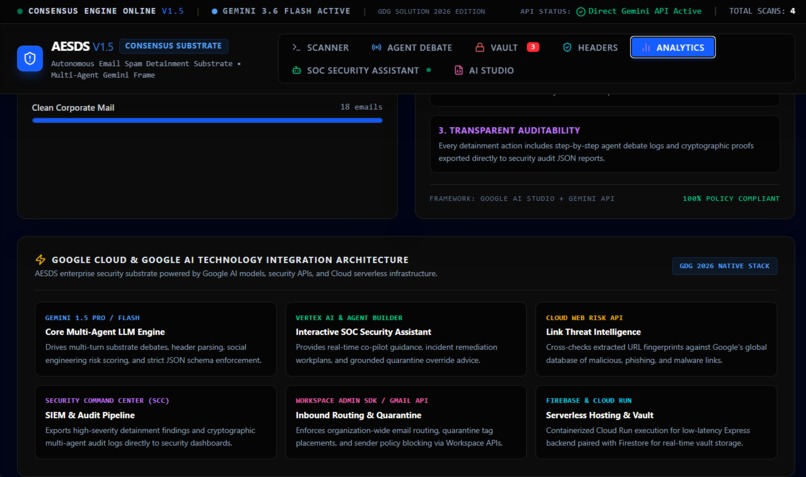
Task: Click the Clean Corporate Mail progress bar
Action: click(207, 120)
